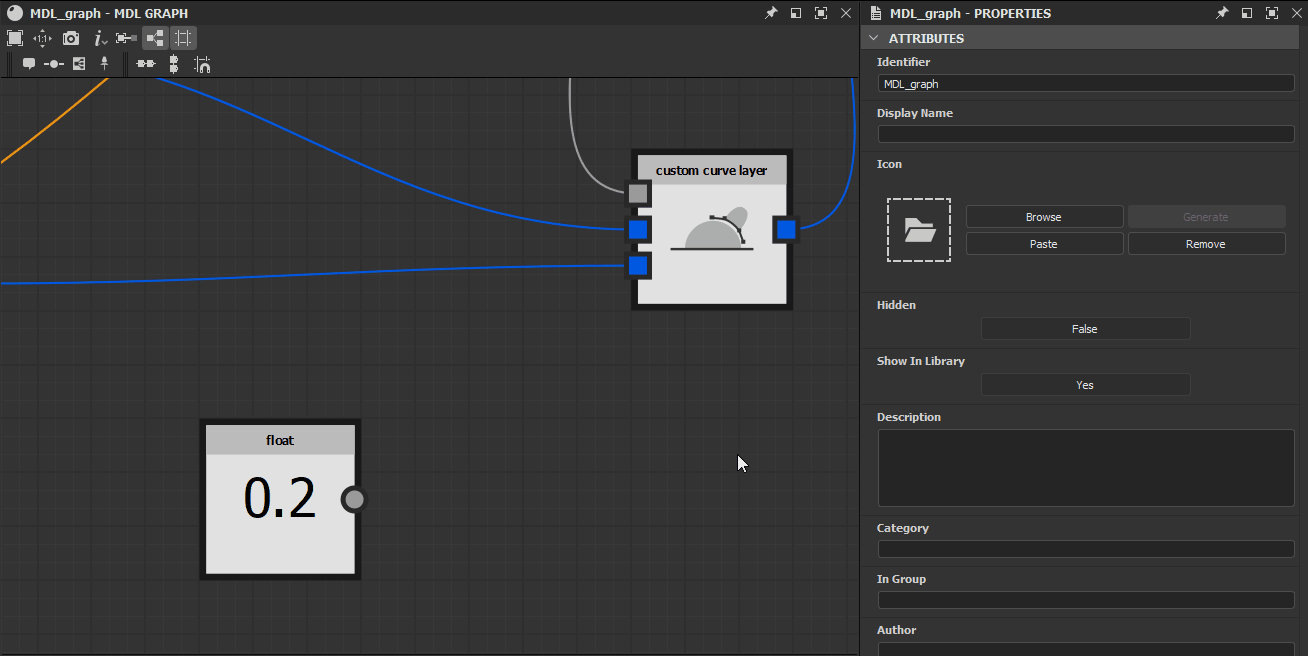
Task: Add a comment with the speech bubble icon
Action: coord(29,64)
